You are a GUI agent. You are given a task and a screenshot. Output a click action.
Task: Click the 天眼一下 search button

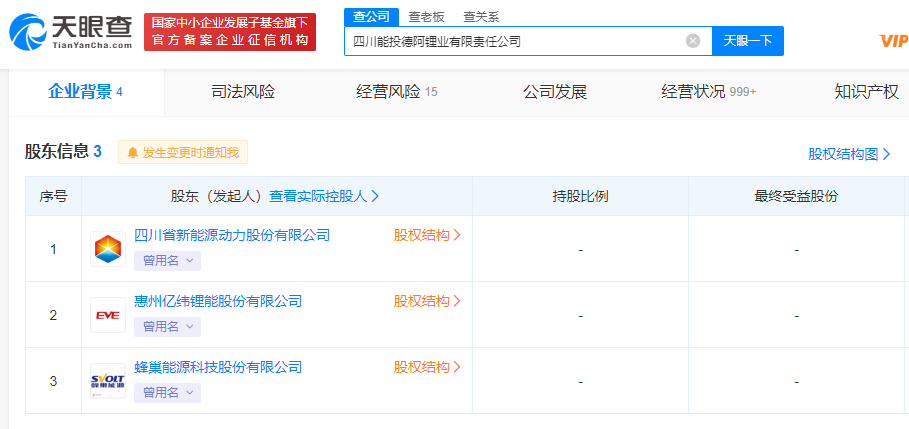(x=747, y=41)
